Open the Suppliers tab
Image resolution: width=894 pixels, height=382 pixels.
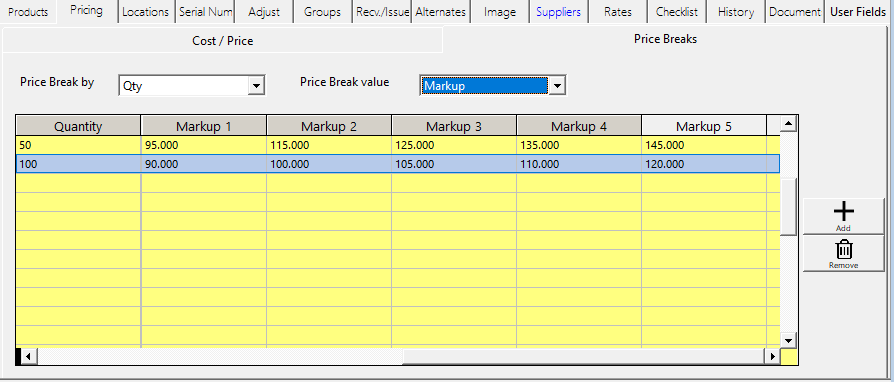(x=558, y=11)
